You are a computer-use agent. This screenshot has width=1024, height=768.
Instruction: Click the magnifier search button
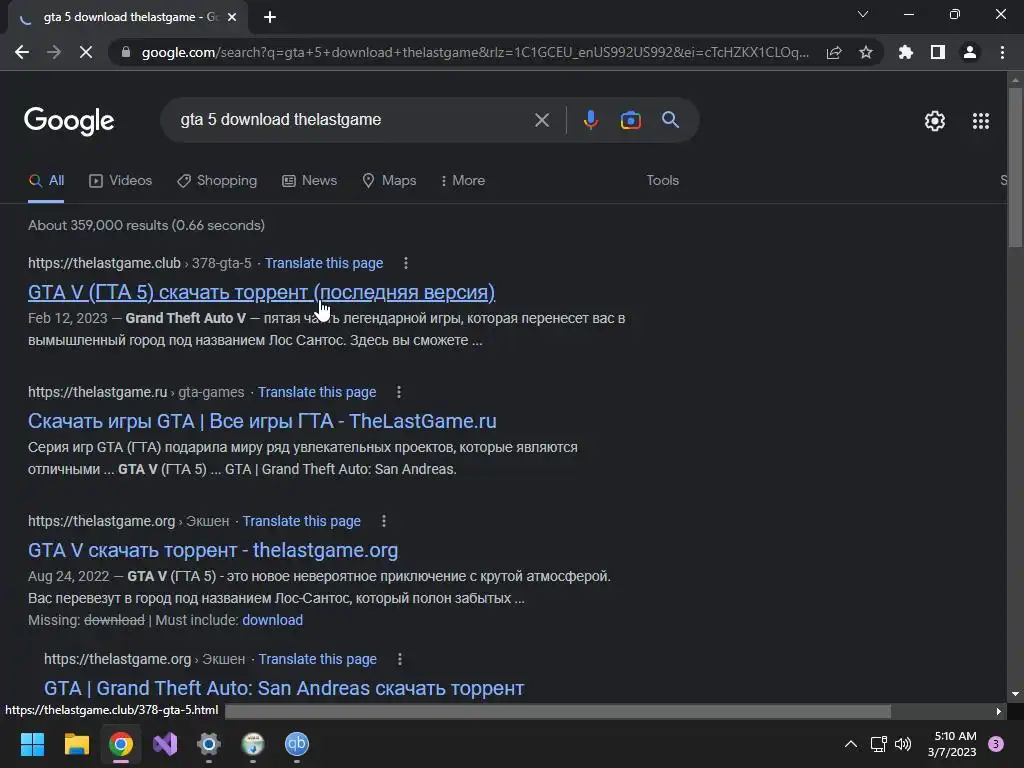coord(670,120)
